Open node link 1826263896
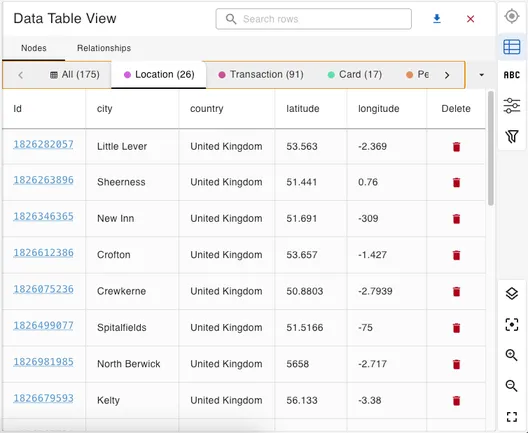 [x=43, y=180]
